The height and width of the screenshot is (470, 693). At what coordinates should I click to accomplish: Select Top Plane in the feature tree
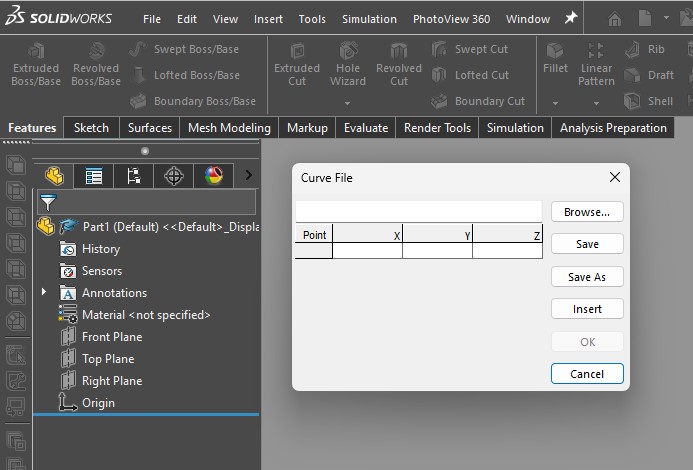tap(97, 359)
